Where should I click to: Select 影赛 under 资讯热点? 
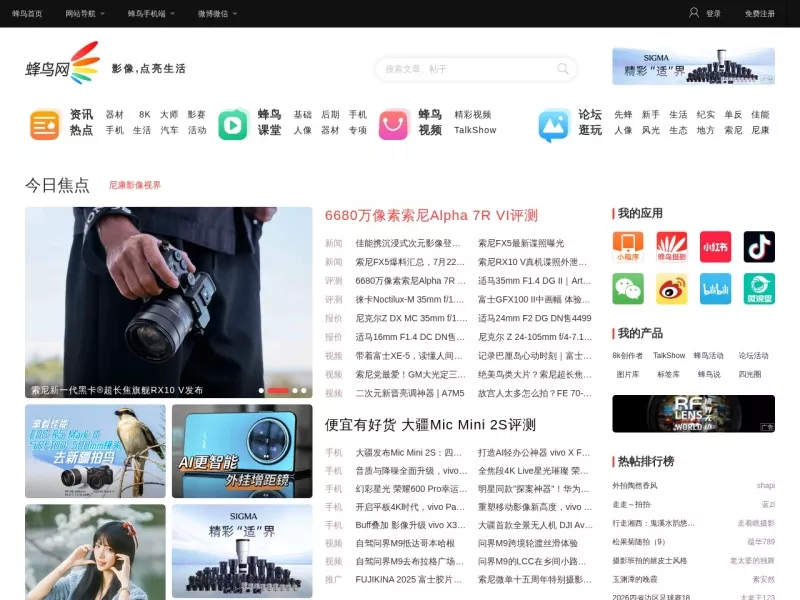(x=196, y=115)
